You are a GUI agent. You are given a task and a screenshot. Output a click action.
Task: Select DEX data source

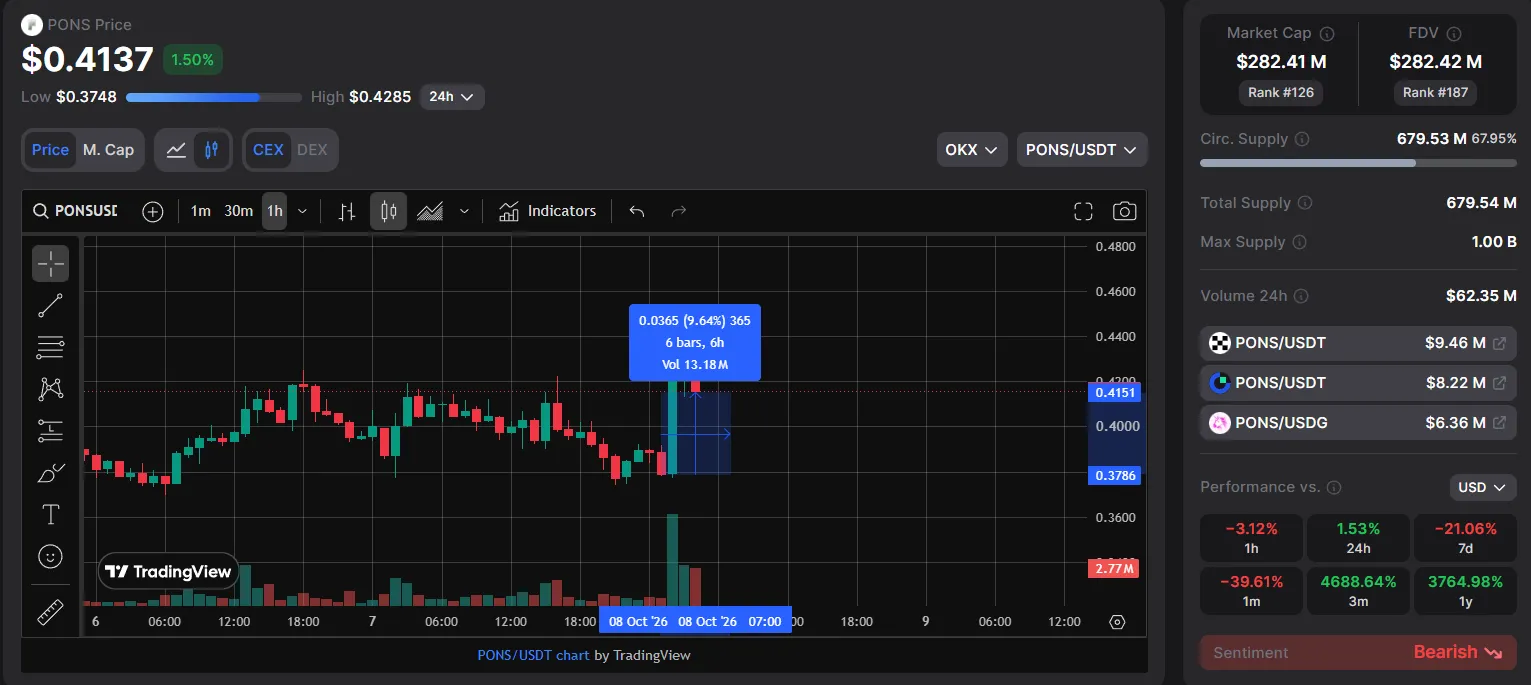point(312,150)
